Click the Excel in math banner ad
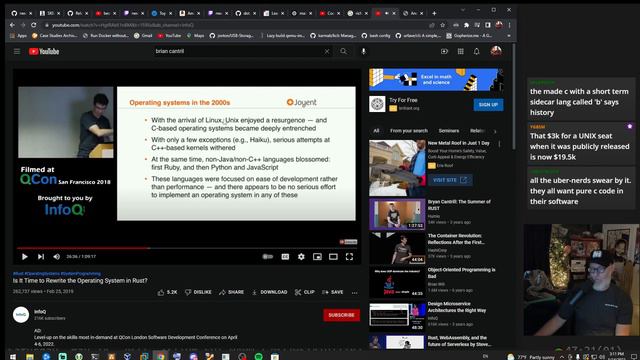 coord(436,79)
